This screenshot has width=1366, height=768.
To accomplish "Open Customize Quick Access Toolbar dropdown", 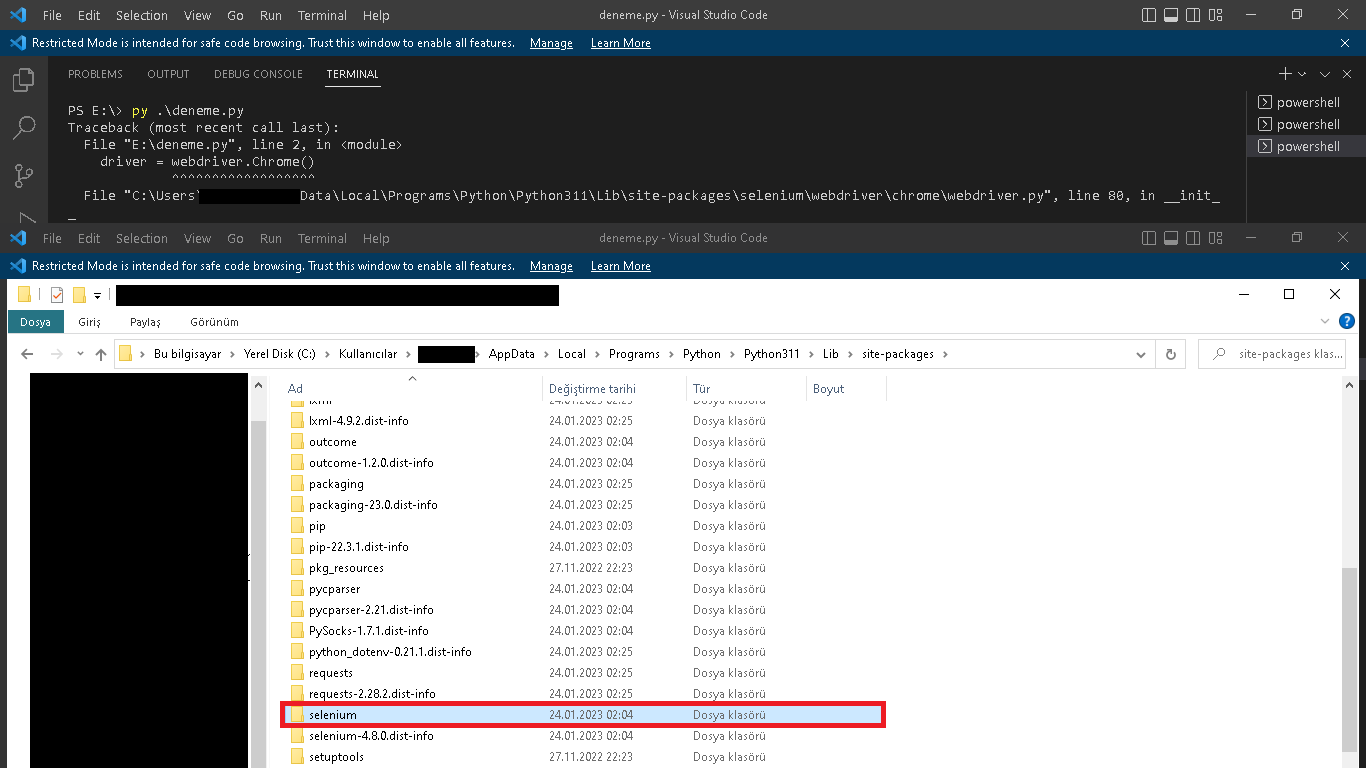I will coord(98,295).
